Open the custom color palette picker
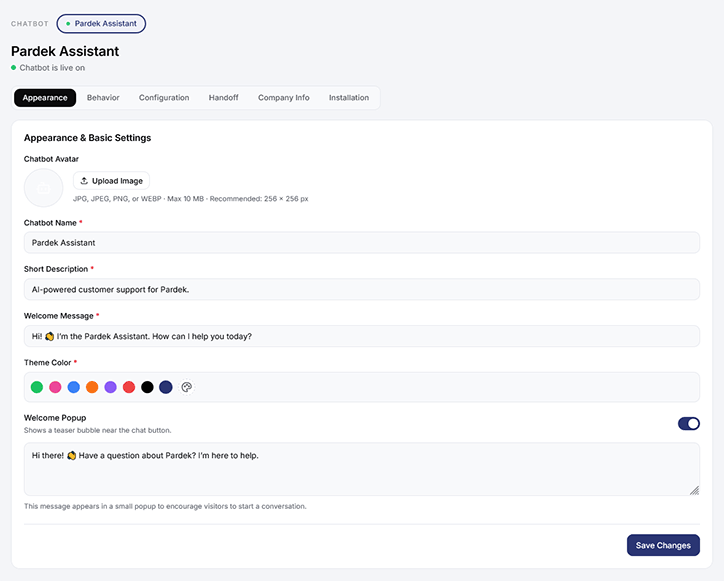 tap(187, 387)
